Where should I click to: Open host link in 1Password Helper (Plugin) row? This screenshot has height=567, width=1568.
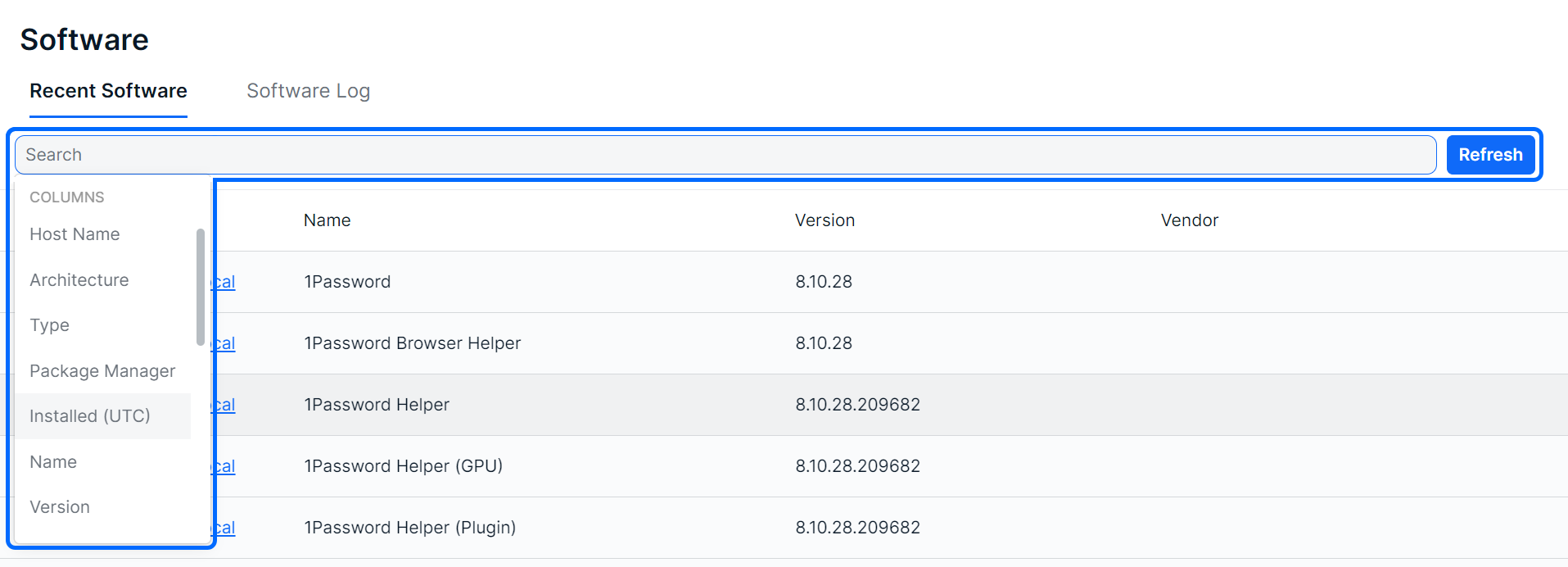[x=224, y=528]
